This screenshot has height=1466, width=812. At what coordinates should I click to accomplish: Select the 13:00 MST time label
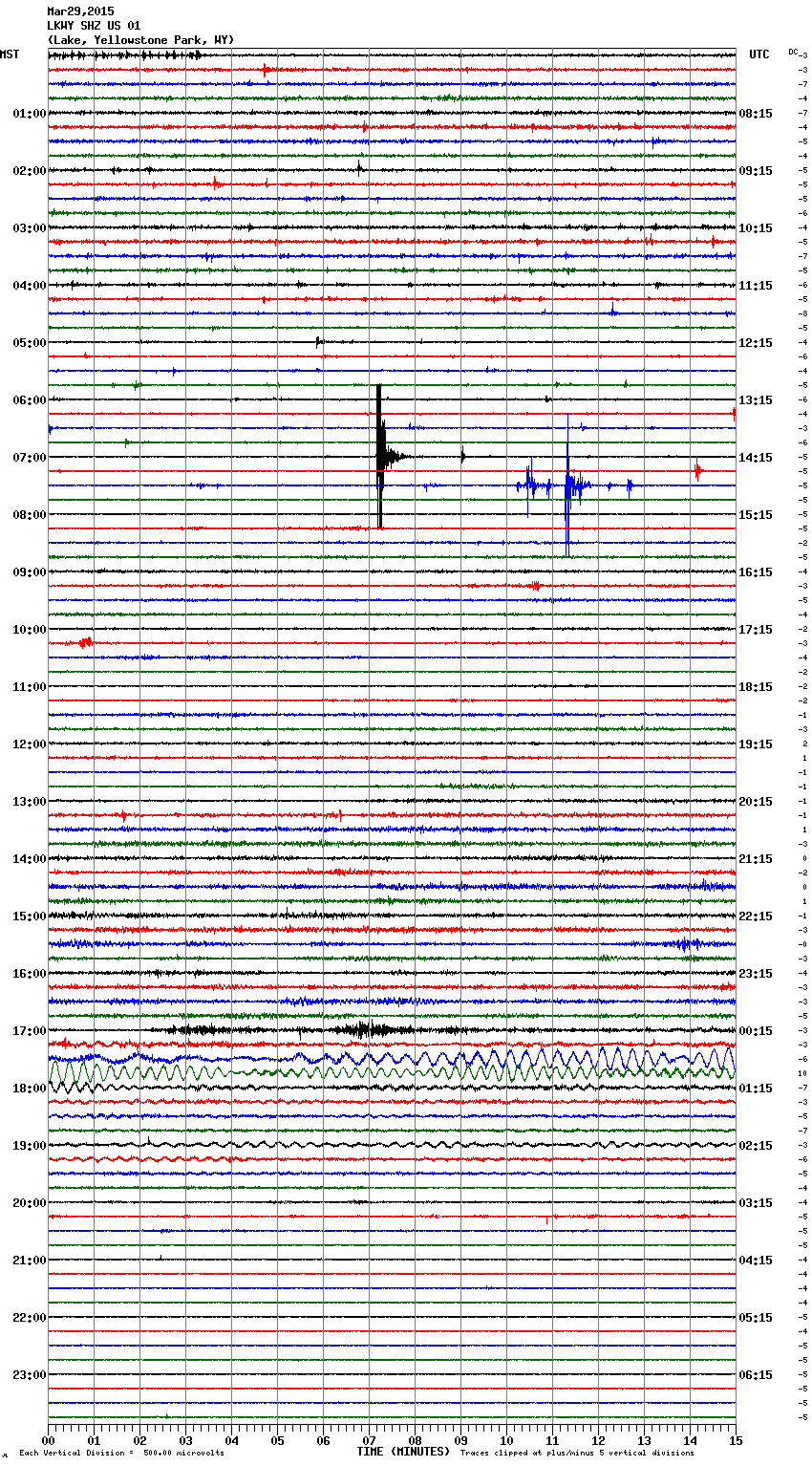[30, 802]
